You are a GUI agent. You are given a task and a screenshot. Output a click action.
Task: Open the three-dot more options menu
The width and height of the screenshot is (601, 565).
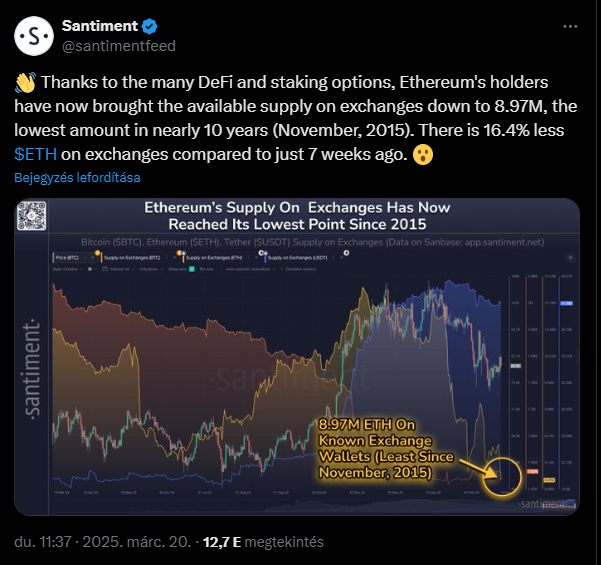click(x=570, y=26)
